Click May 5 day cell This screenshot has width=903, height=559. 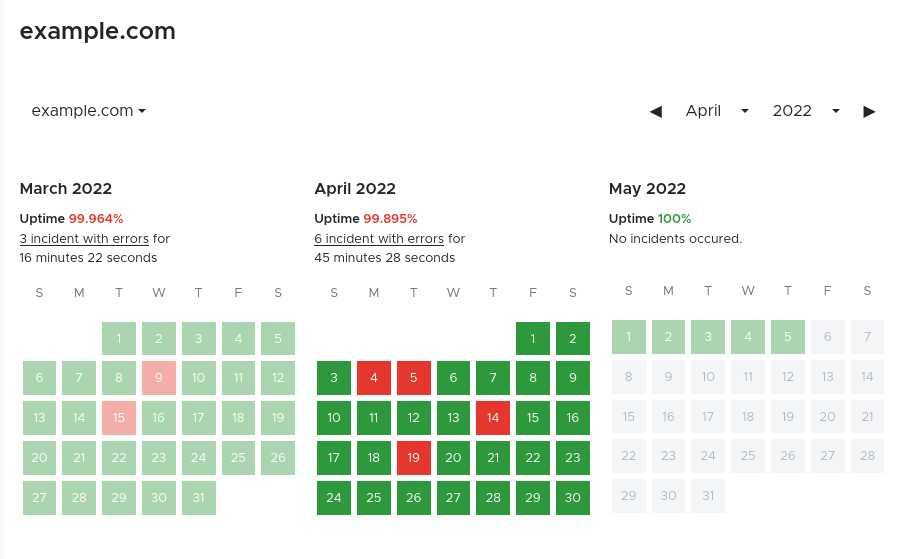point(788,337)
